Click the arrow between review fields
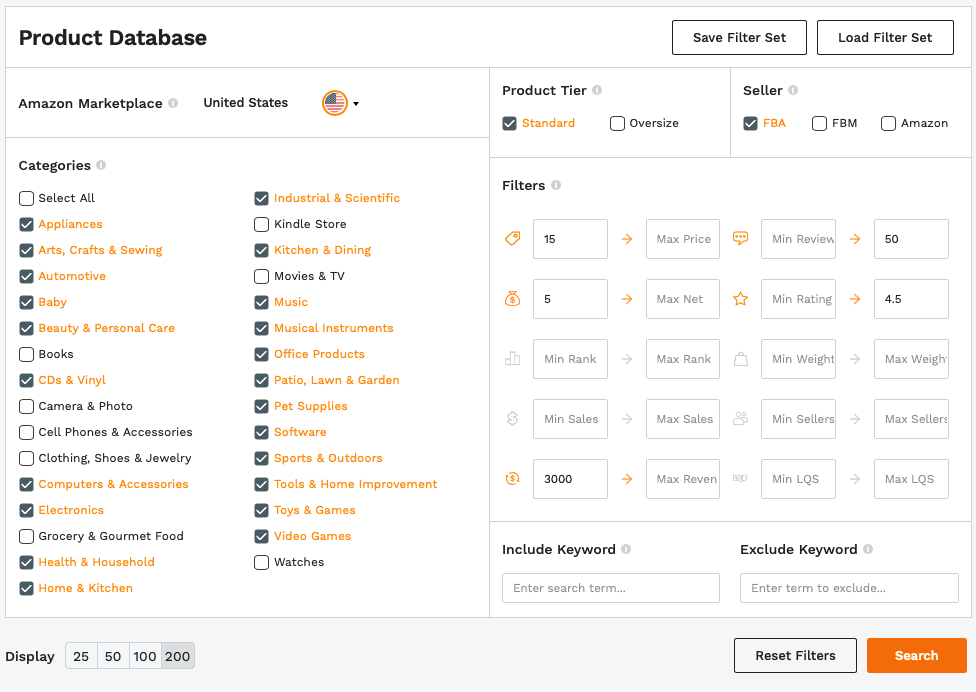The height and width of the screenshot is (692, 976). click(x=855, y=239)
